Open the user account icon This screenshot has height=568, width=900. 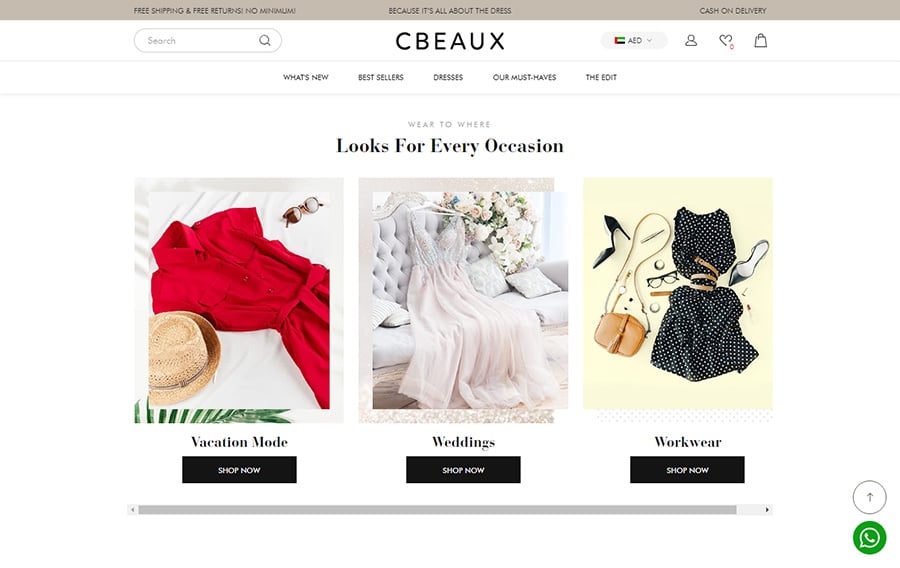pos(691,40)
